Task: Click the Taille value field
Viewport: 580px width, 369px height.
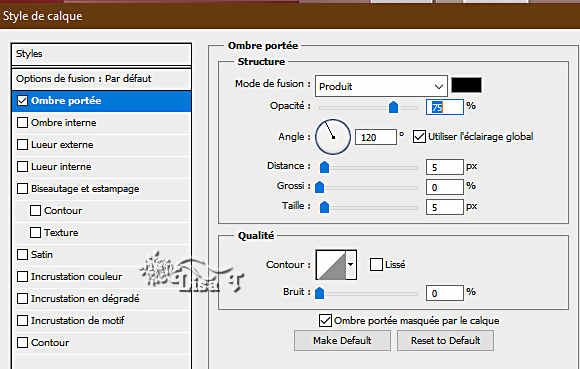Action: tap(445, 207)
